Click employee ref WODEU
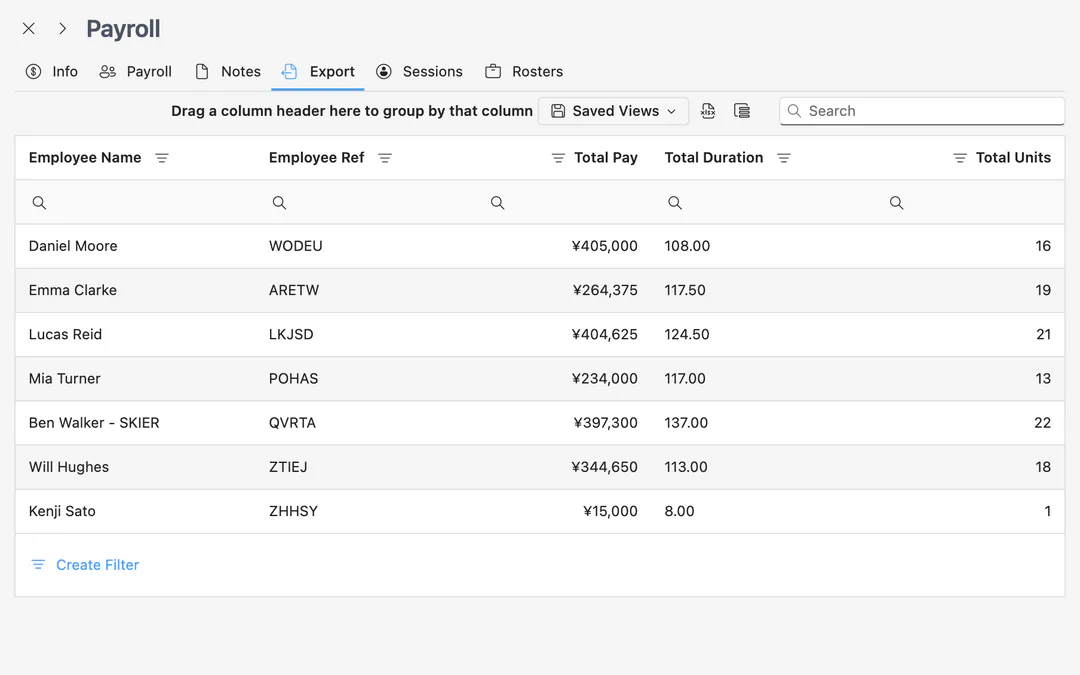The width and height of the screenshot is (1080, 675). pyautogui.click(x=295, y=246)
